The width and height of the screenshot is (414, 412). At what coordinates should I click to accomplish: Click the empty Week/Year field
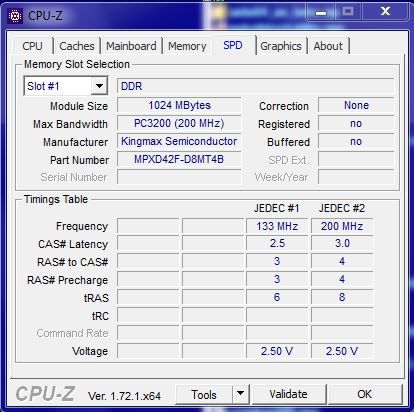pyautogui.click(x=356, y=177)
